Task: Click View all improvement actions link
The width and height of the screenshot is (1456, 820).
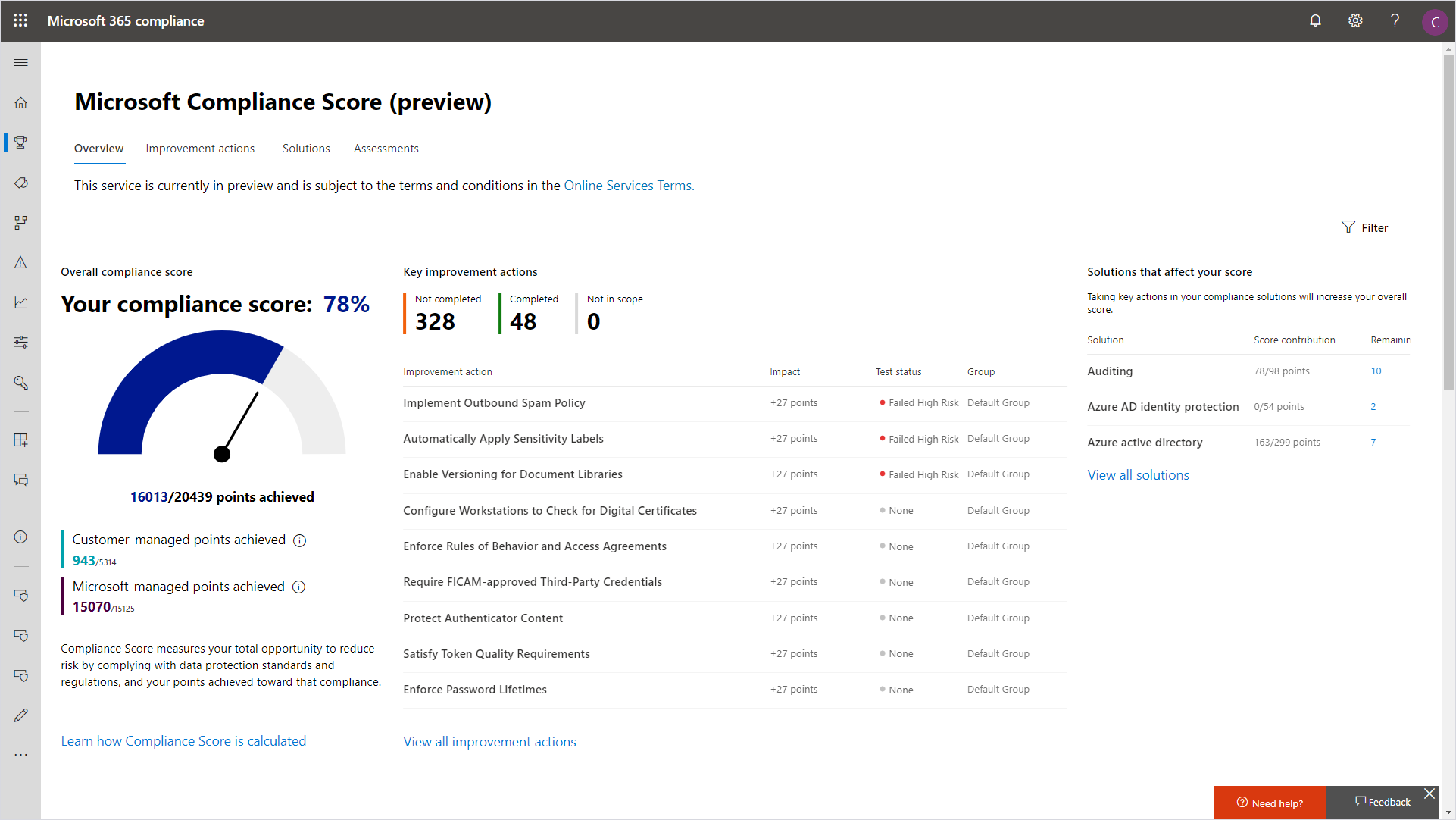Action: (490, 741)
